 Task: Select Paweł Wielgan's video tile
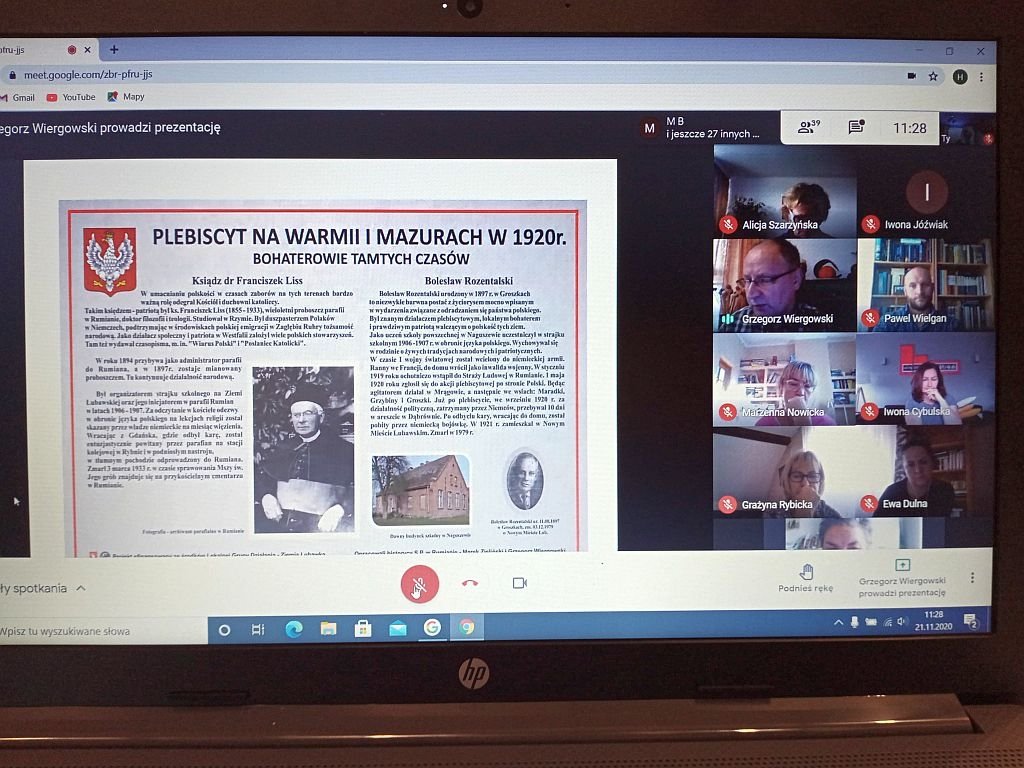926,285
